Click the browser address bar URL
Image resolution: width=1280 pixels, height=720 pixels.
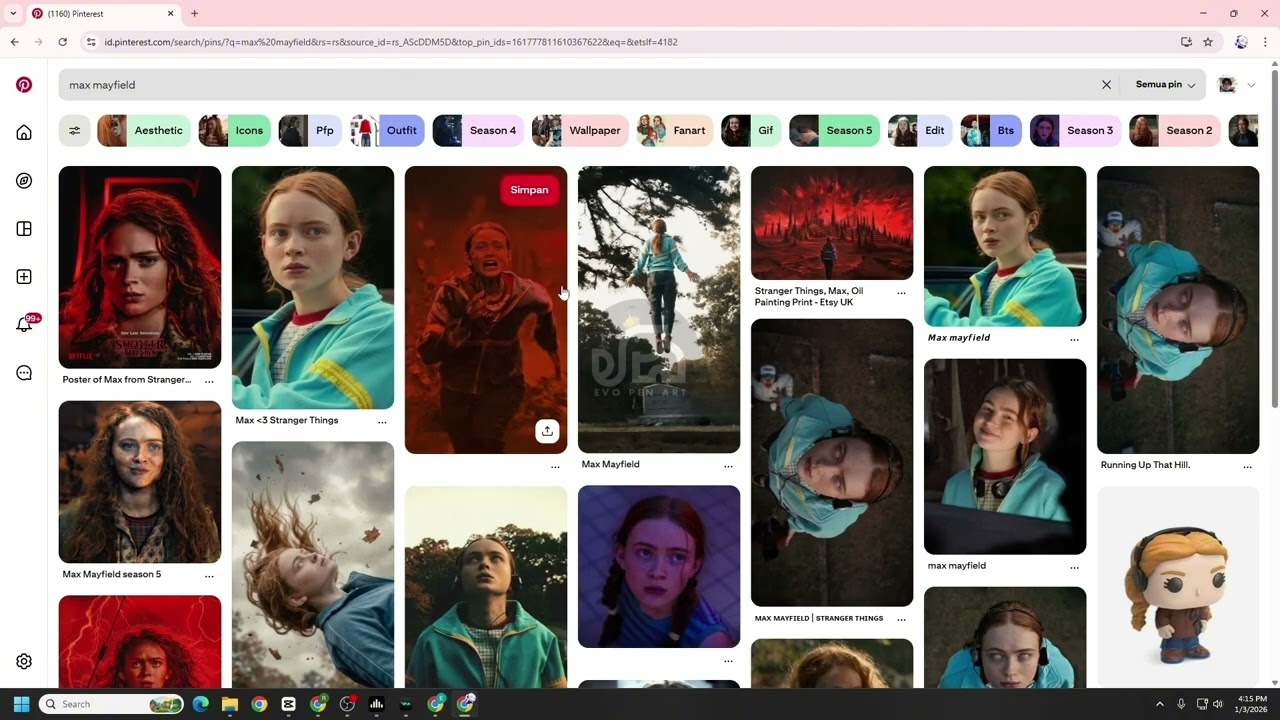(390, 42)
